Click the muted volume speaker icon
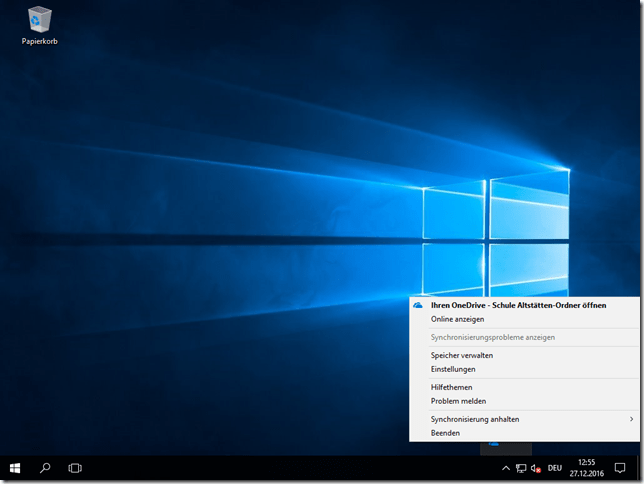 pyautogui.click(x=536, y=468)
